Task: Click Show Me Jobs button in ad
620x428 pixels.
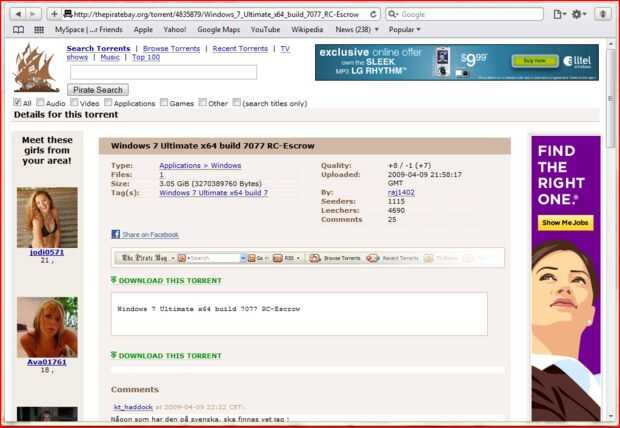Action: pos(565,223)
